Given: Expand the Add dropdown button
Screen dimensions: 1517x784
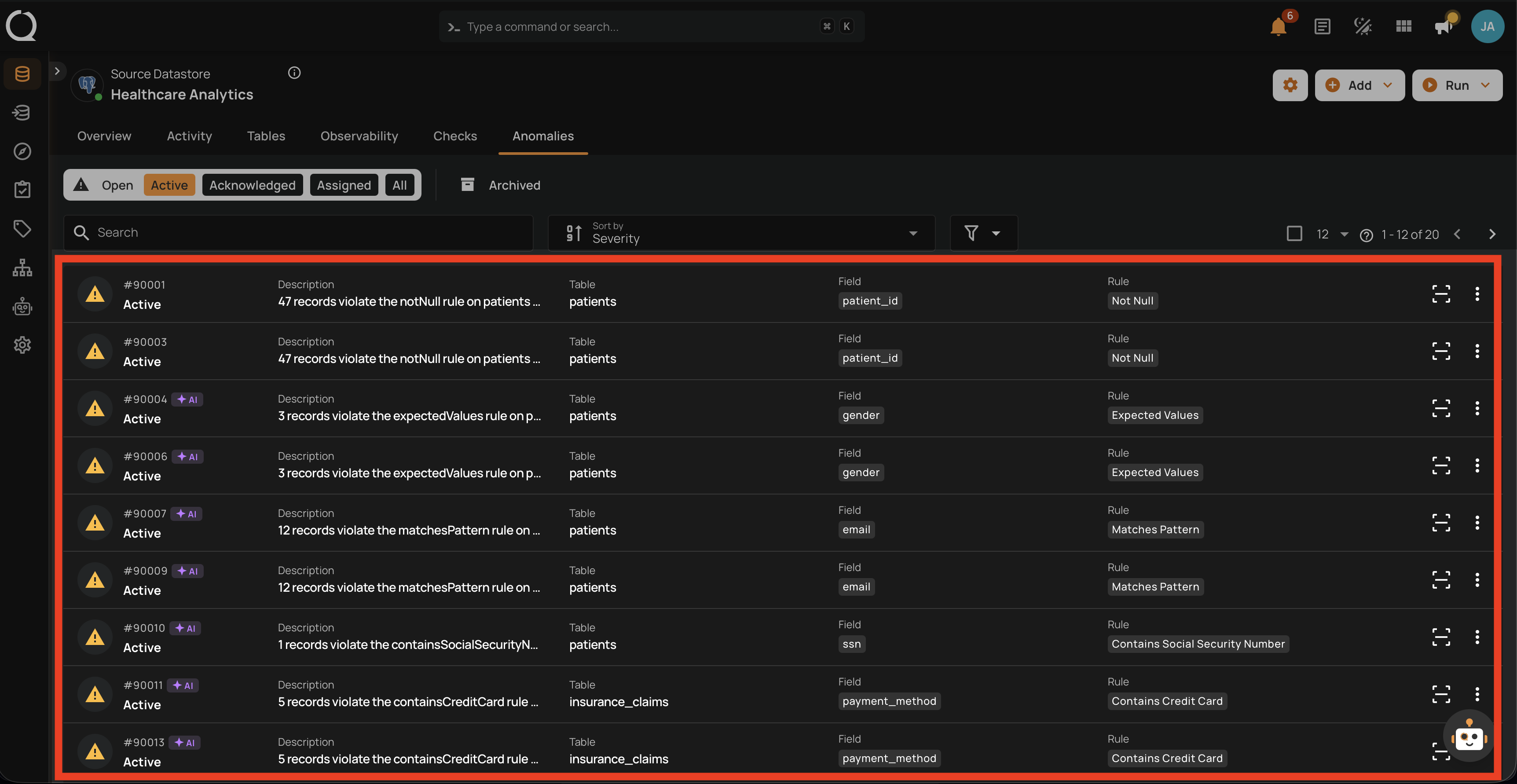Looking at the screenshot, I should coord(1359,85).
